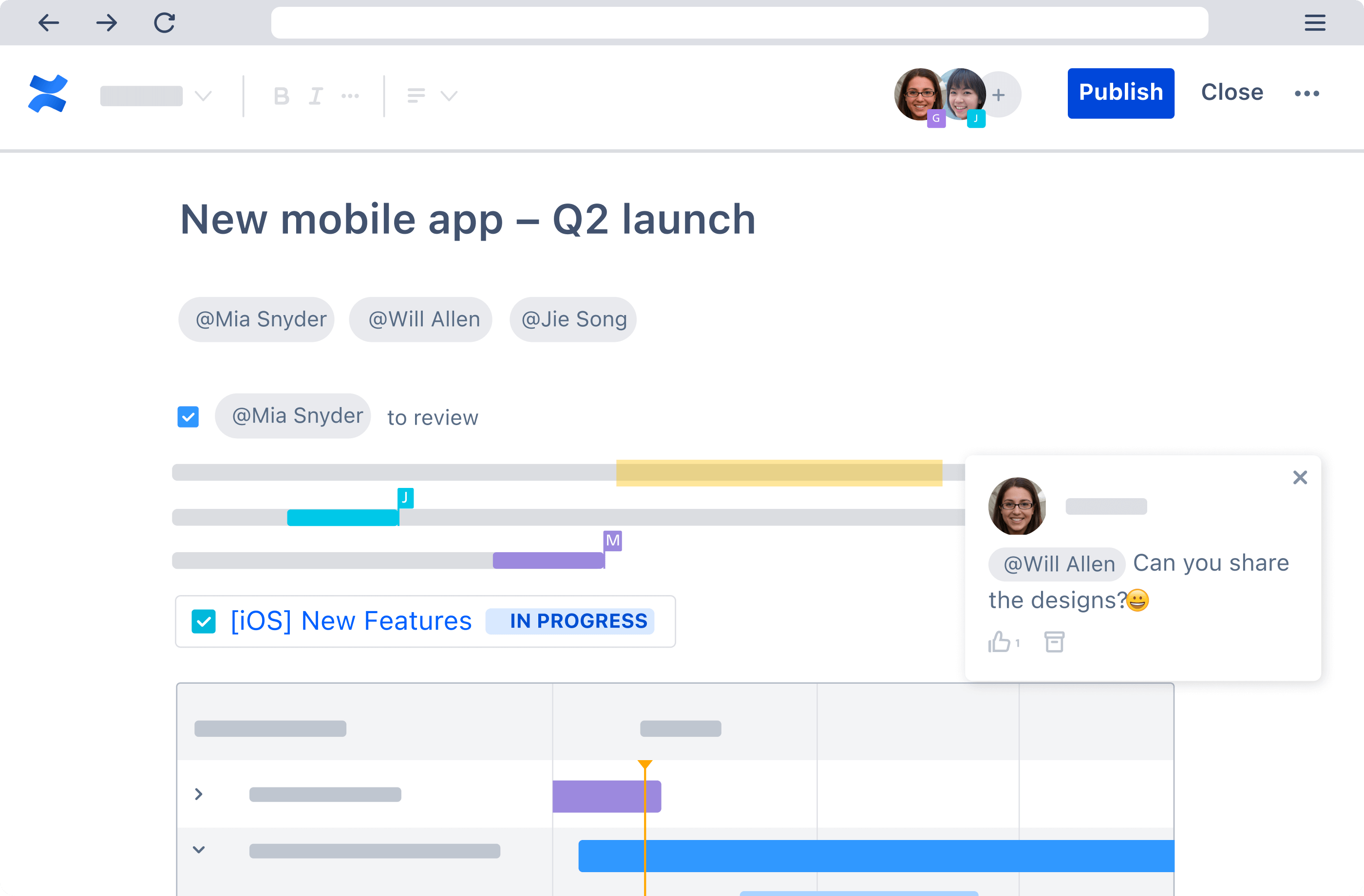Click the Publish button
The image size is (1364, 896).
pos(1121,92)
